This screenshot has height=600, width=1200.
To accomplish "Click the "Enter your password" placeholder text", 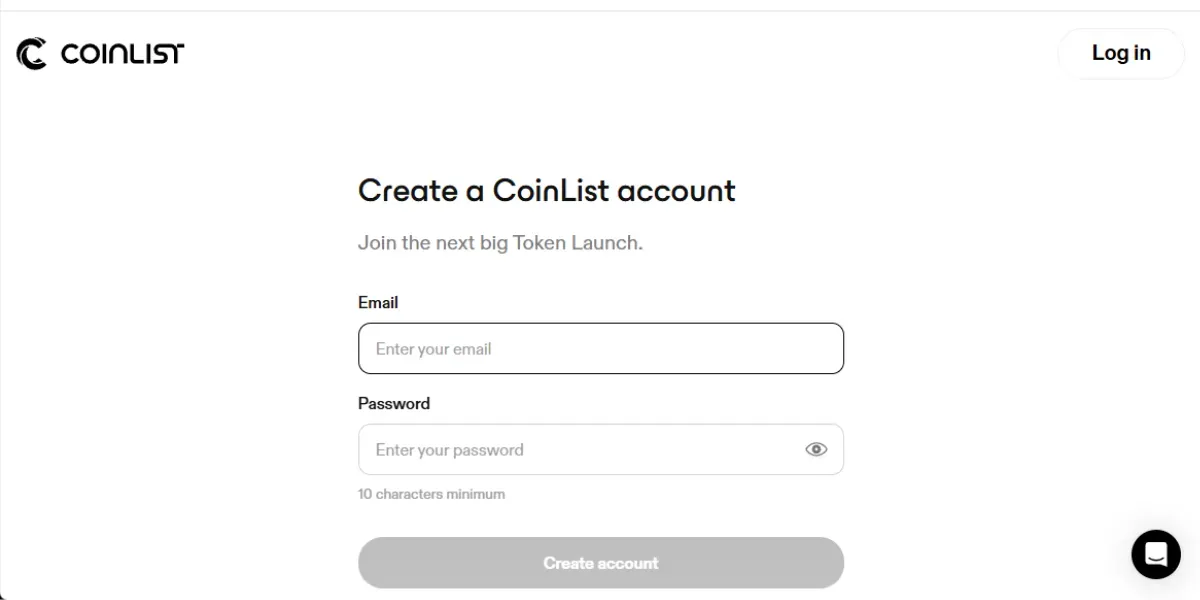I will click(449, 450).
